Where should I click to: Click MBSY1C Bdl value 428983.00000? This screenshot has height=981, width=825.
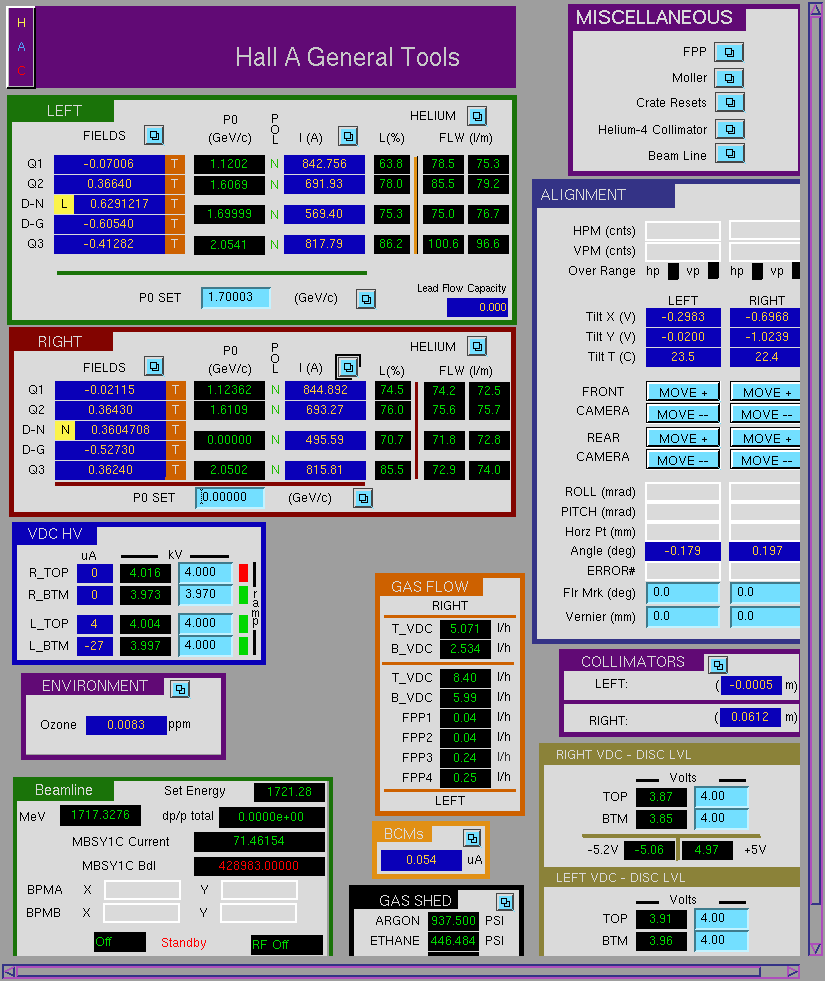pyautogui.click(x=259, y=867)
